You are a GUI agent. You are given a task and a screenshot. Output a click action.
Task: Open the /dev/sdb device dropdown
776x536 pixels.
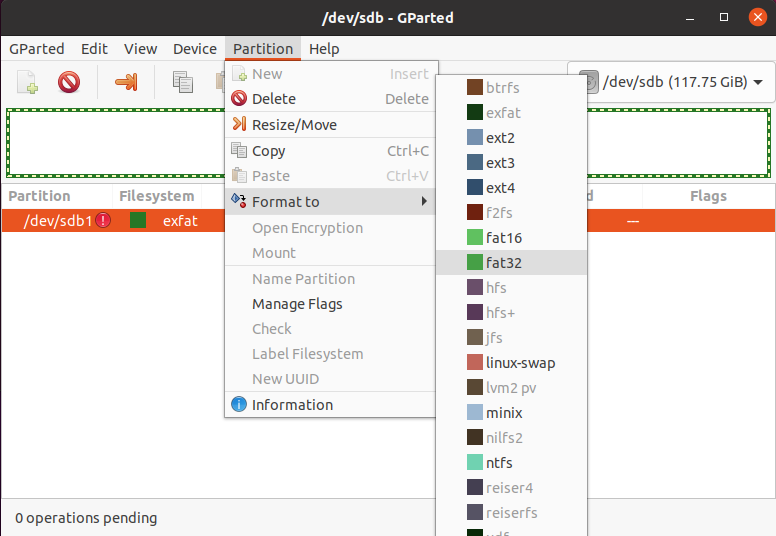(671, 82)
